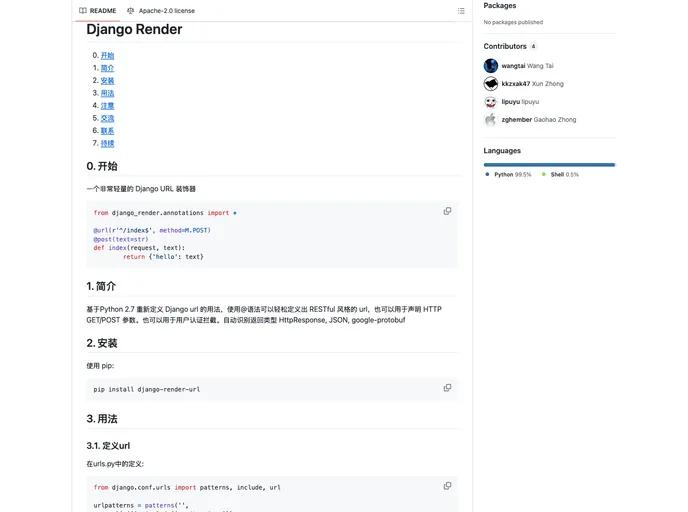Click the README book icon

pyautogui.click(x=82, y=11)
